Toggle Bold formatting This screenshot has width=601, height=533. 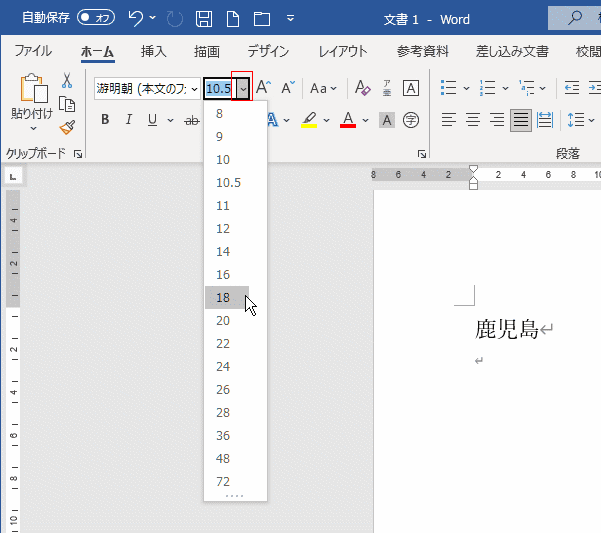(105, 120)
